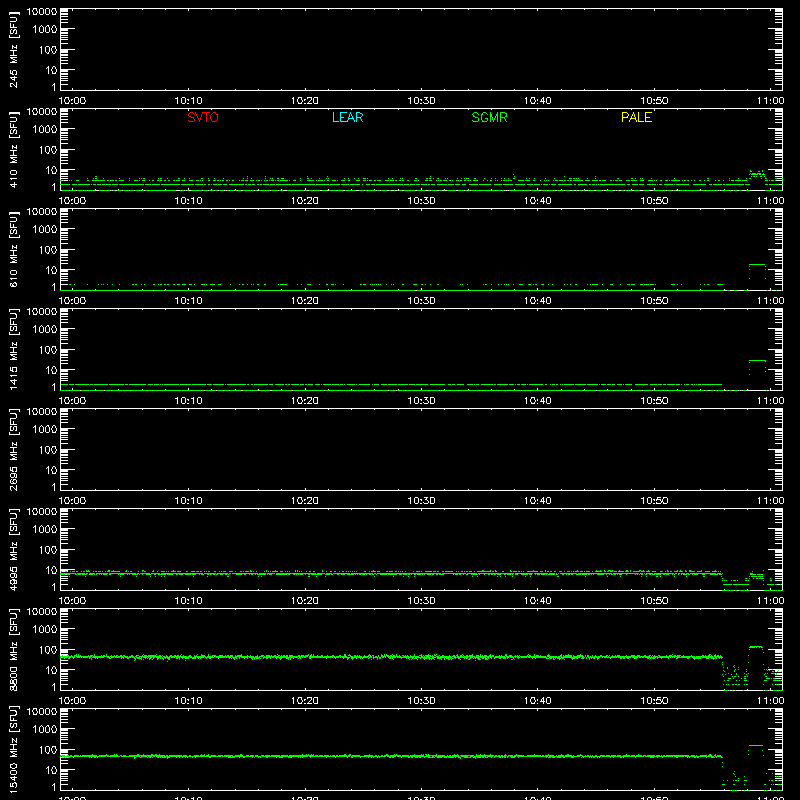Click the 10:30 label under the 245 MHz plot

[x=421, y=101]
